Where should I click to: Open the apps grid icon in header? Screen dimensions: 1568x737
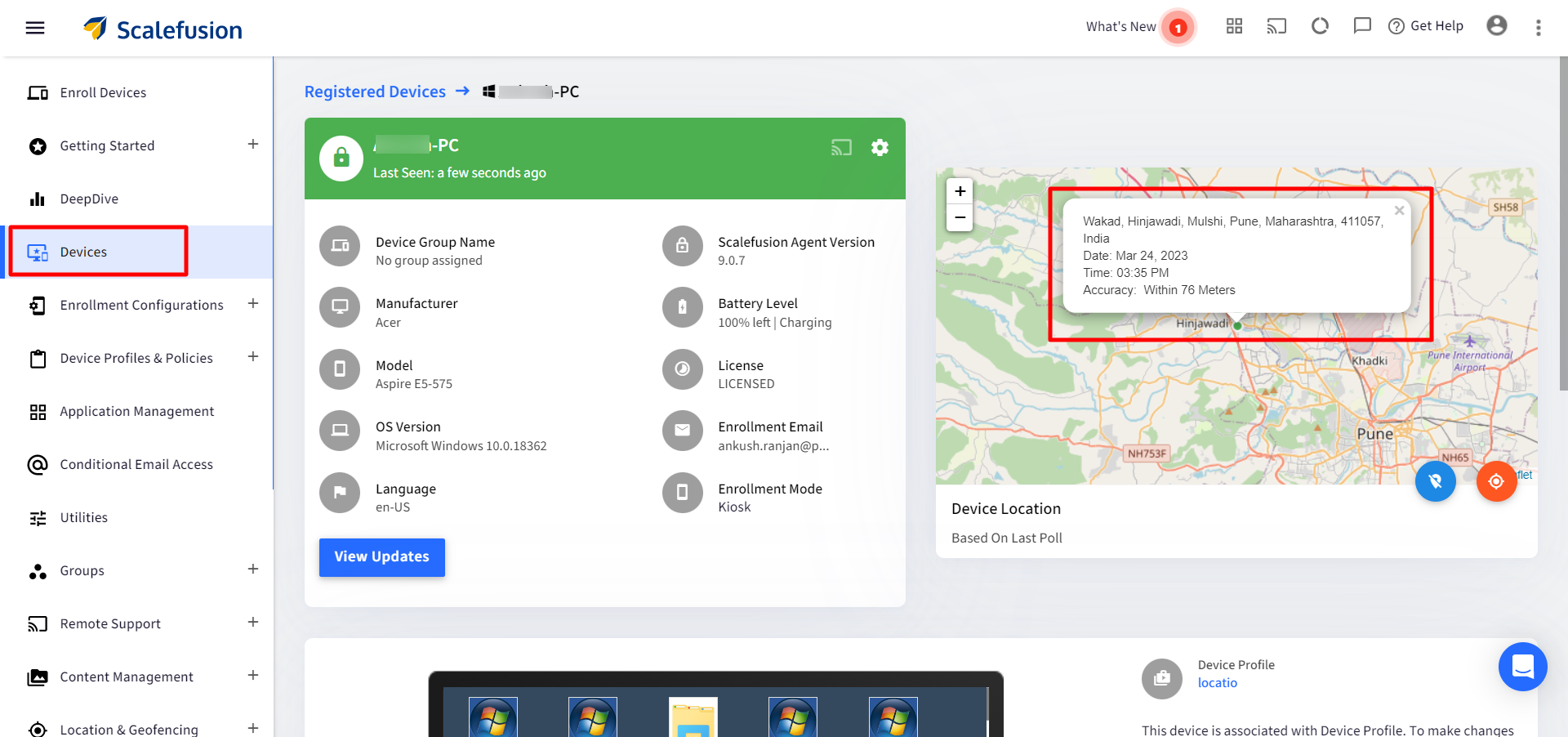(x=1234, y=26)
